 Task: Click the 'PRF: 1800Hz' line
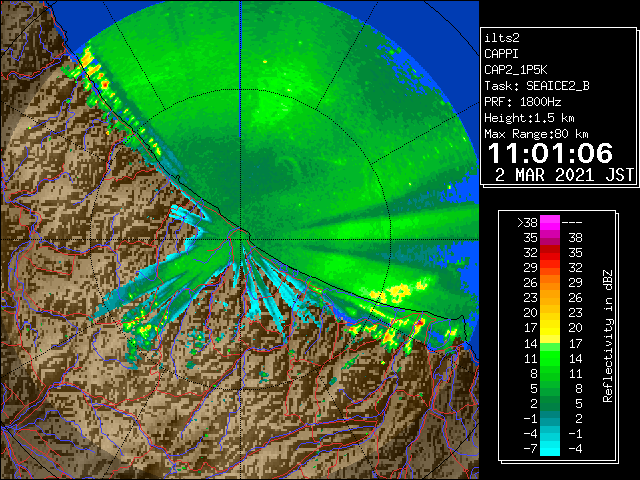click(x=522, y=102)
